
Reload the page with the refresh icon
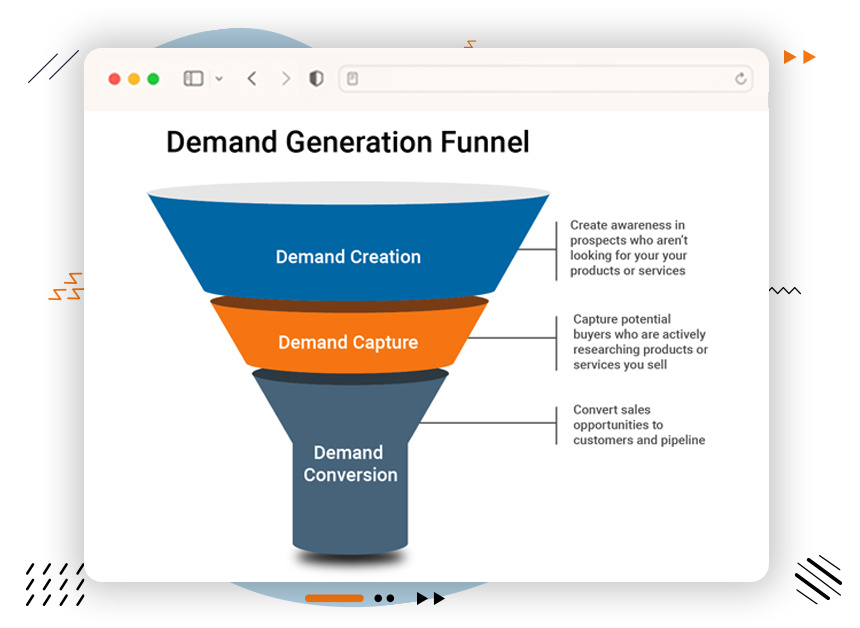click(741, 78)
